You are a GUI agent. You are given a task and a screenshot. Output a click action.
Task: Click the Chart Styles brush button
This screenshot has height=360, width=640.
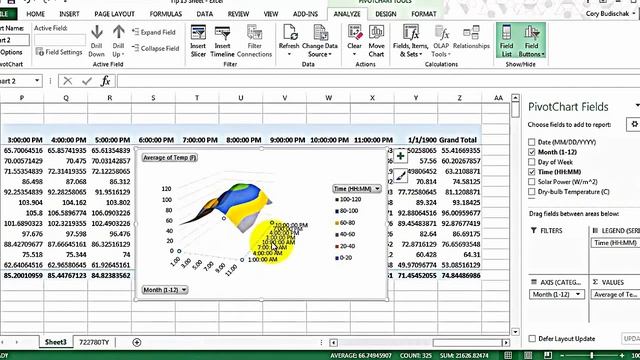(400, 176)
